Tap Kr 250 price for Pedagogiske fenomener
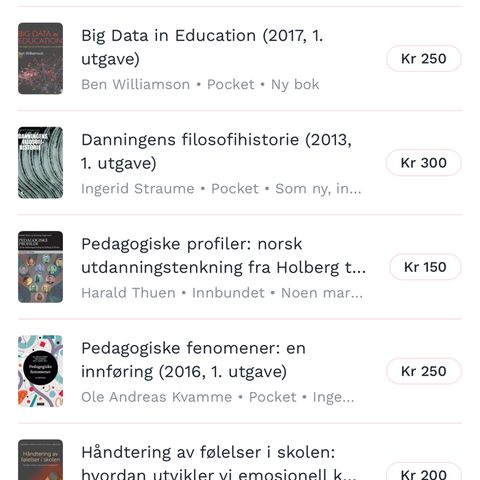The width and height of the screenshot is (480, 480). pyautogui.click(x=424, y=371)
